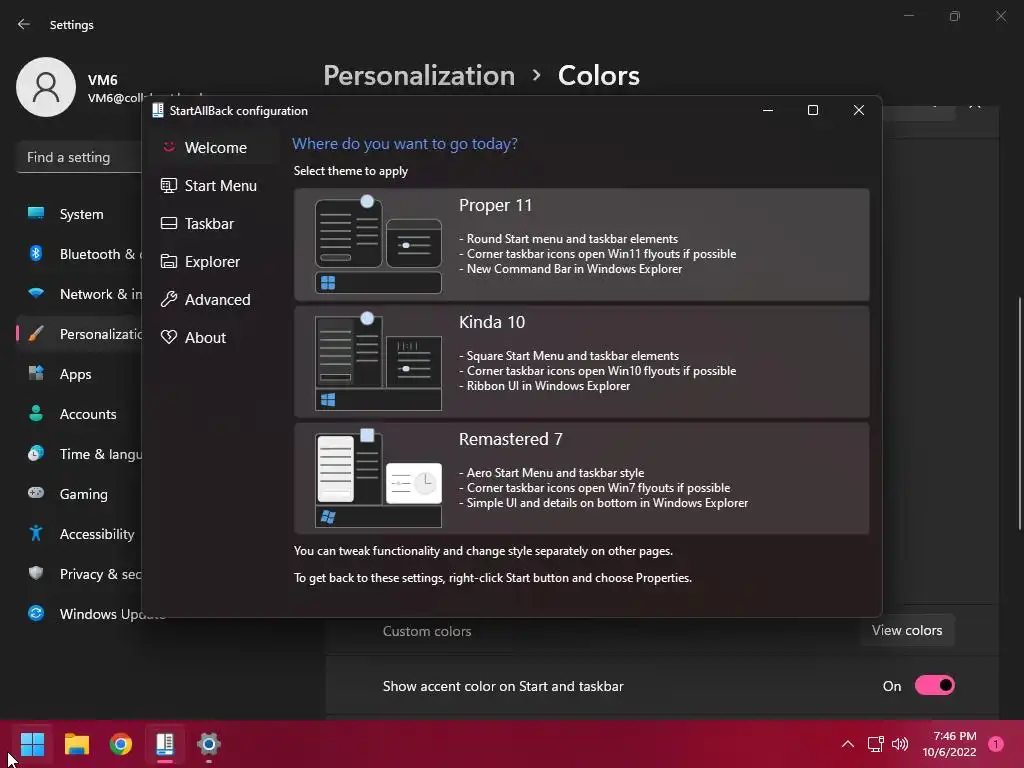1024x768 pixels.
Task: Open Privacy & security in Settings
Action: [80, 573]
